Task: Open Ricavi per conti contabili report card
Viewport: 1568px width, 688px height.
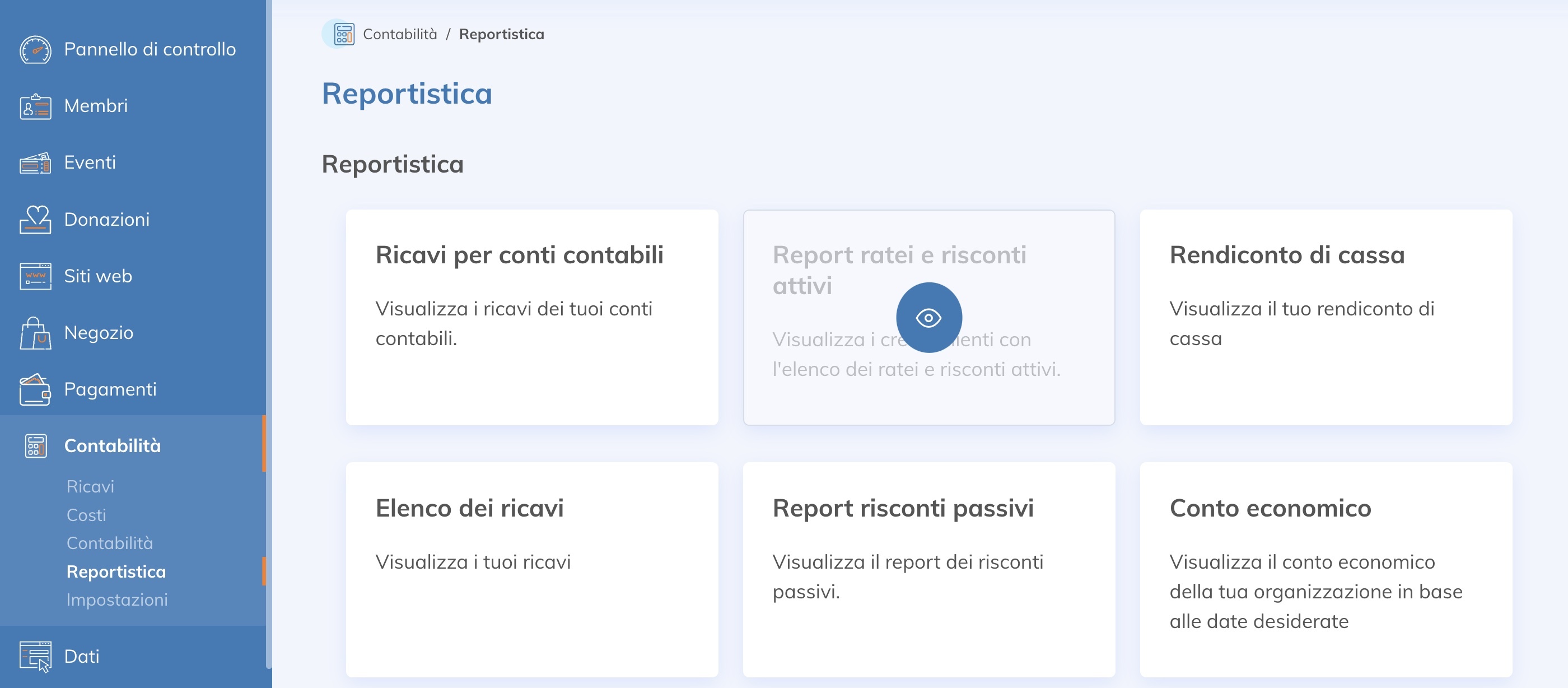Action: (531, 317)
